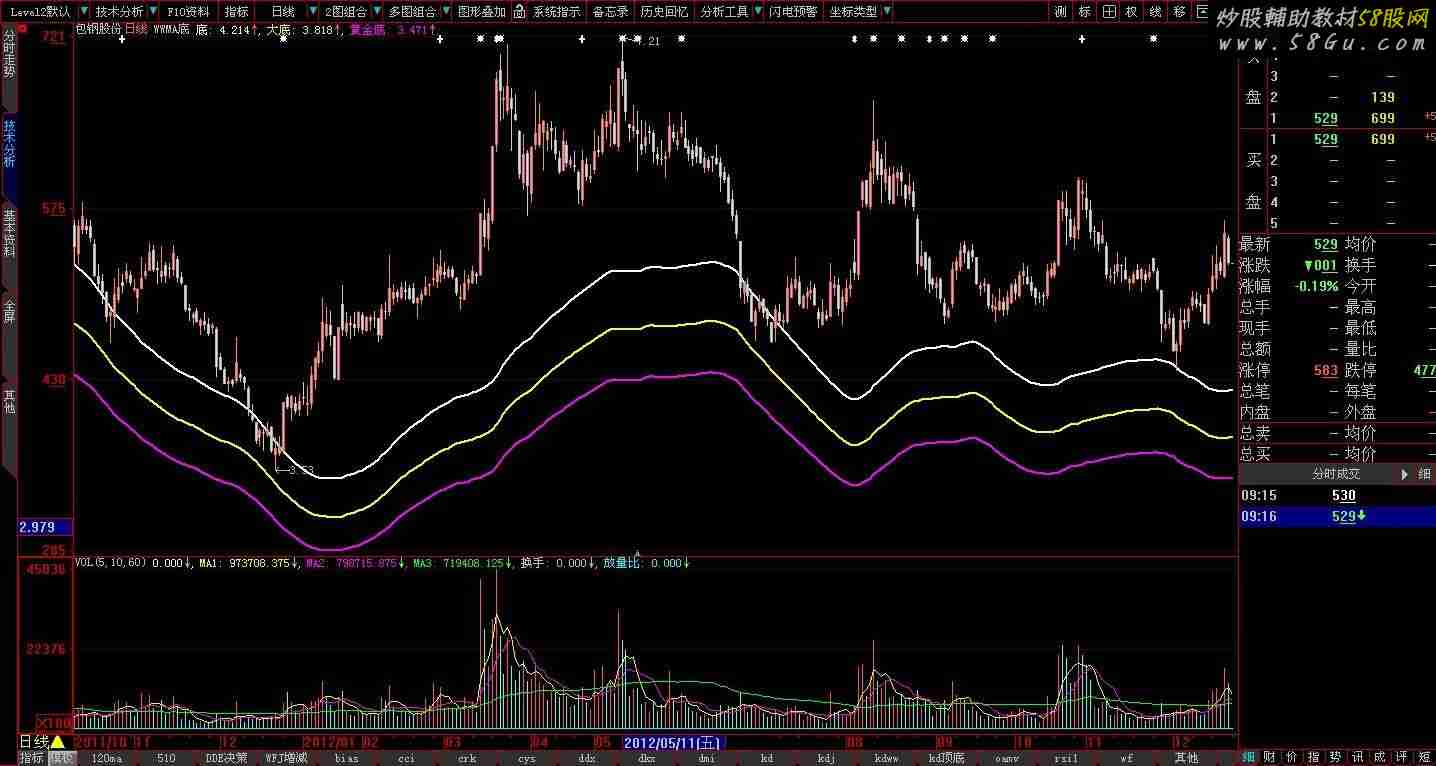Image resolution: width=1436 pixels, height=766 pixels.
Task: Select the bias indicator tab
Action: click(346, 758)
